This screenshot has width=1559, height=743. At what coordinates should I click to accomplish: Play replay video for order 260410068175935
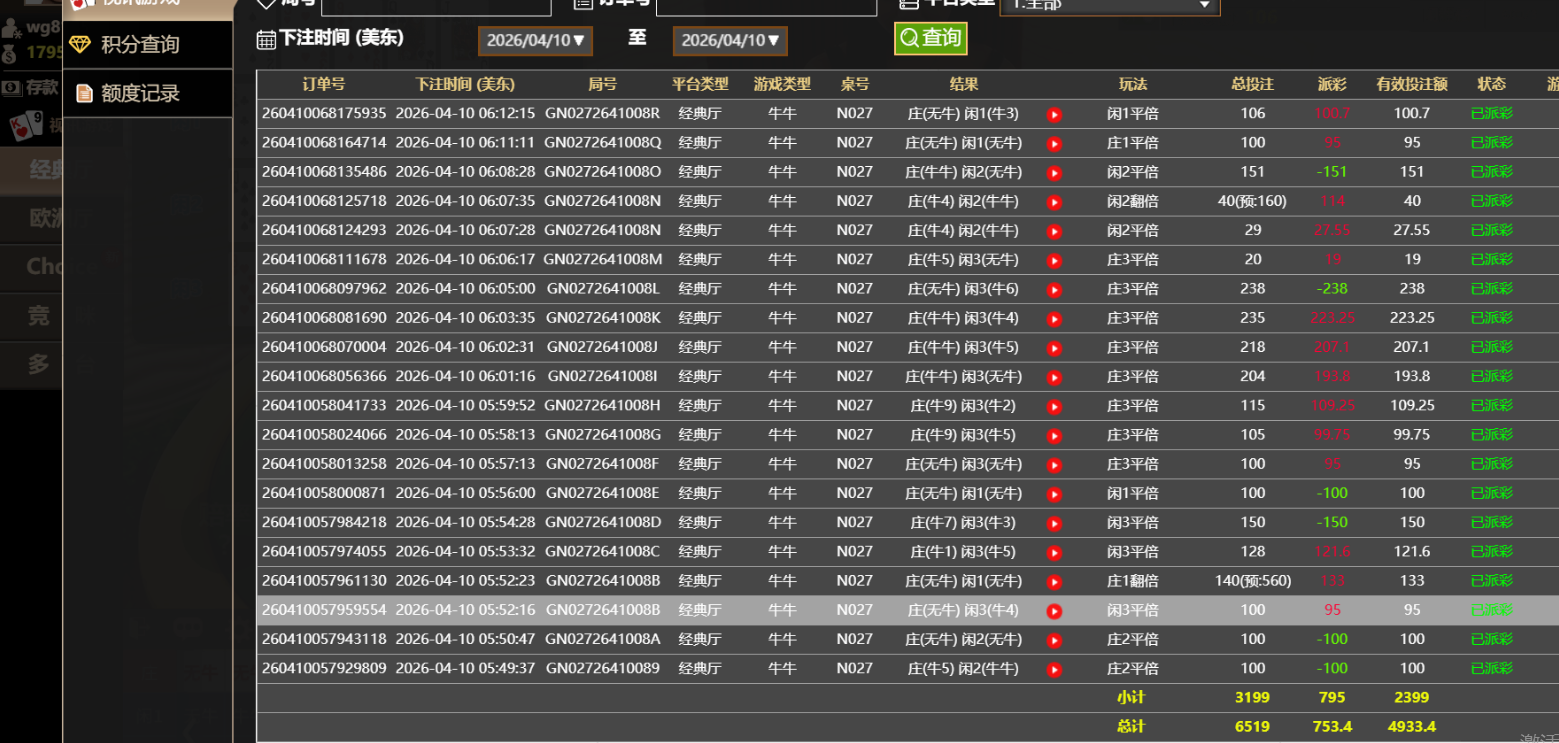tap(1054, 115)
